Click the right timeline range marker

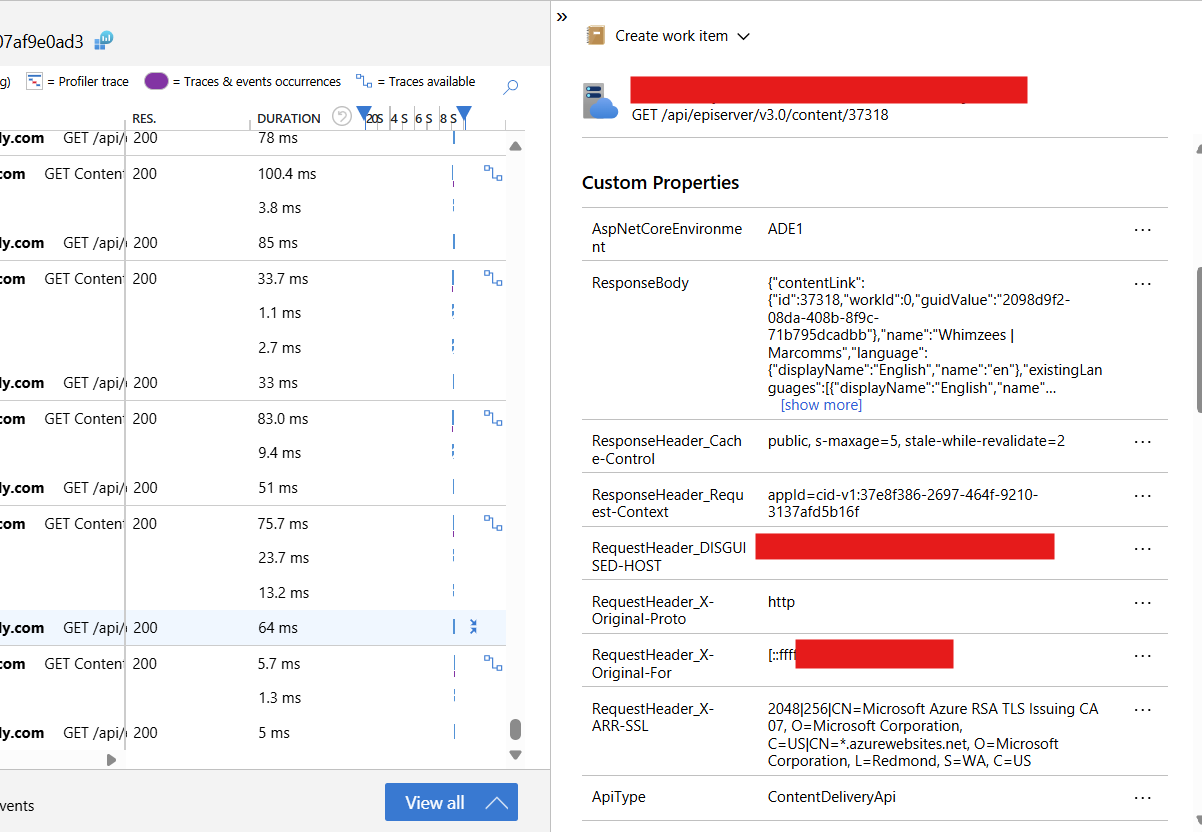coord(463,113)
